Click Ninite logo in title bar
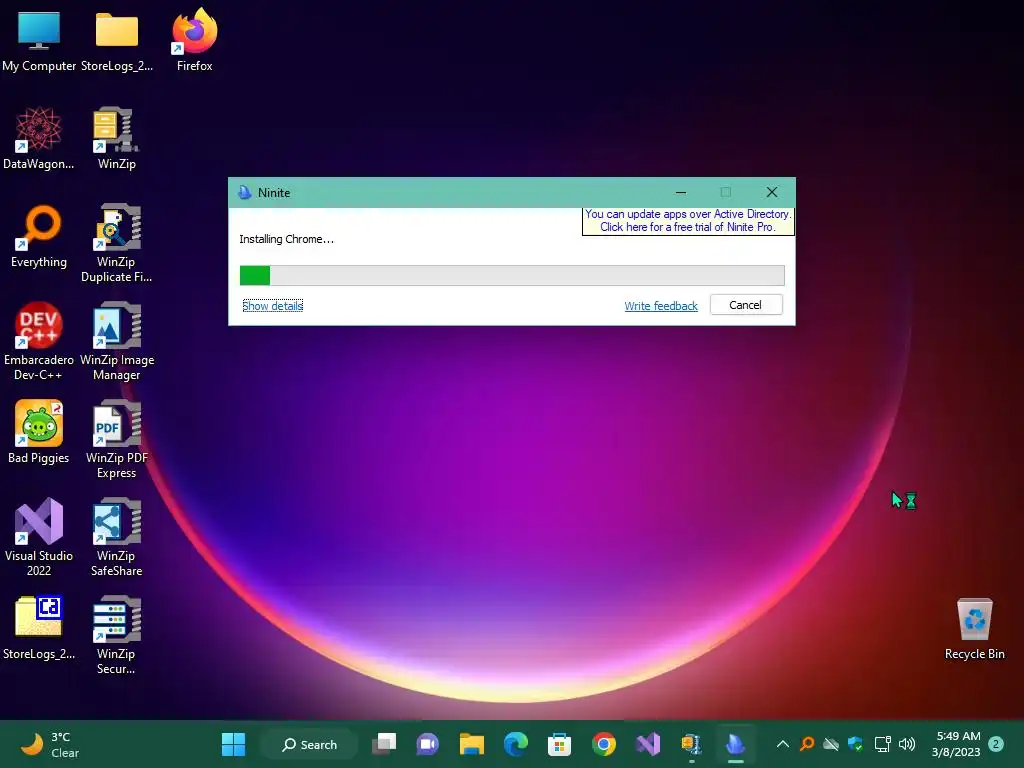 click(245, 193)
